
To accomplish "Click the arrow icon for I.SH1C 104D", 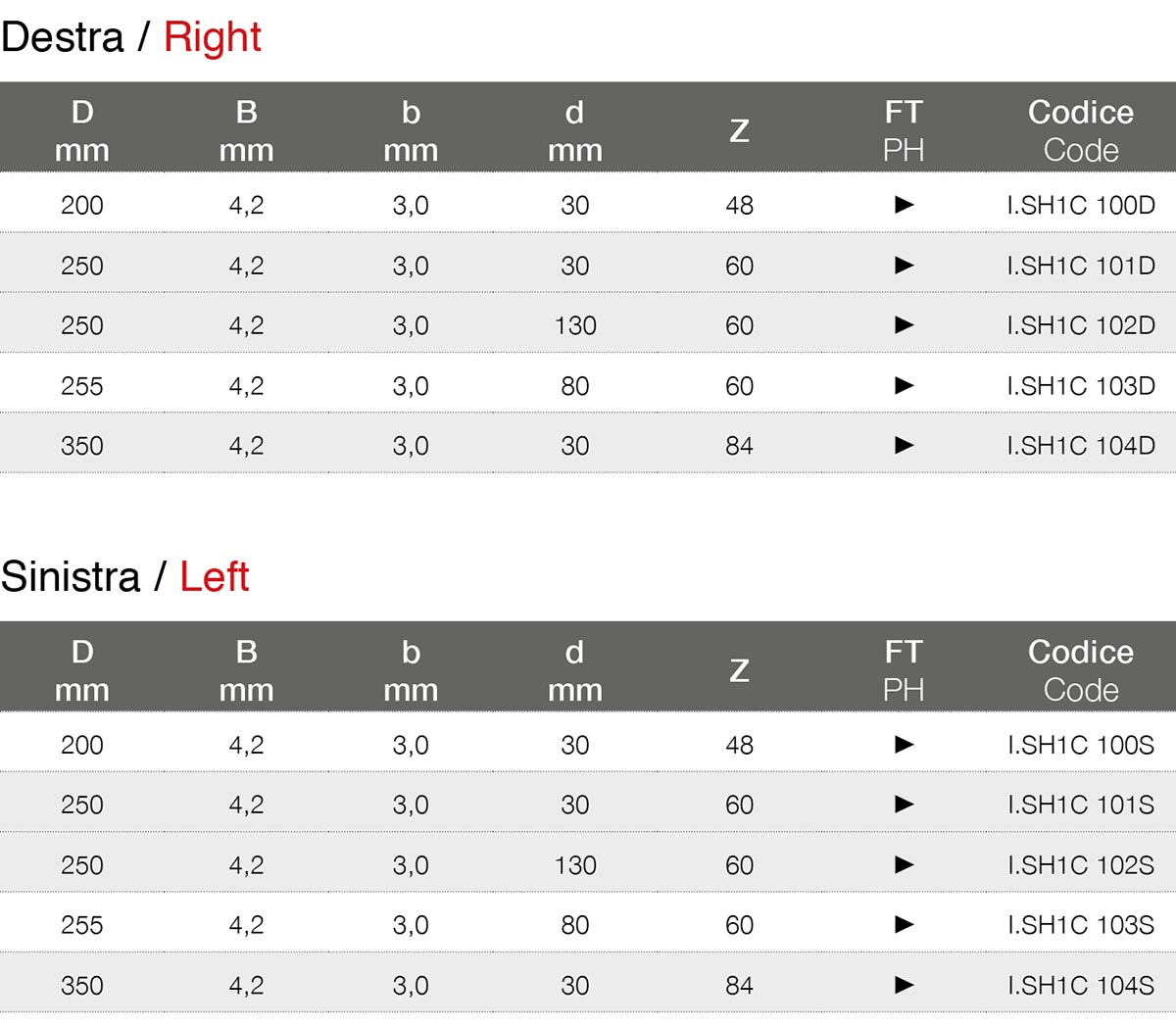I will 904,446.
